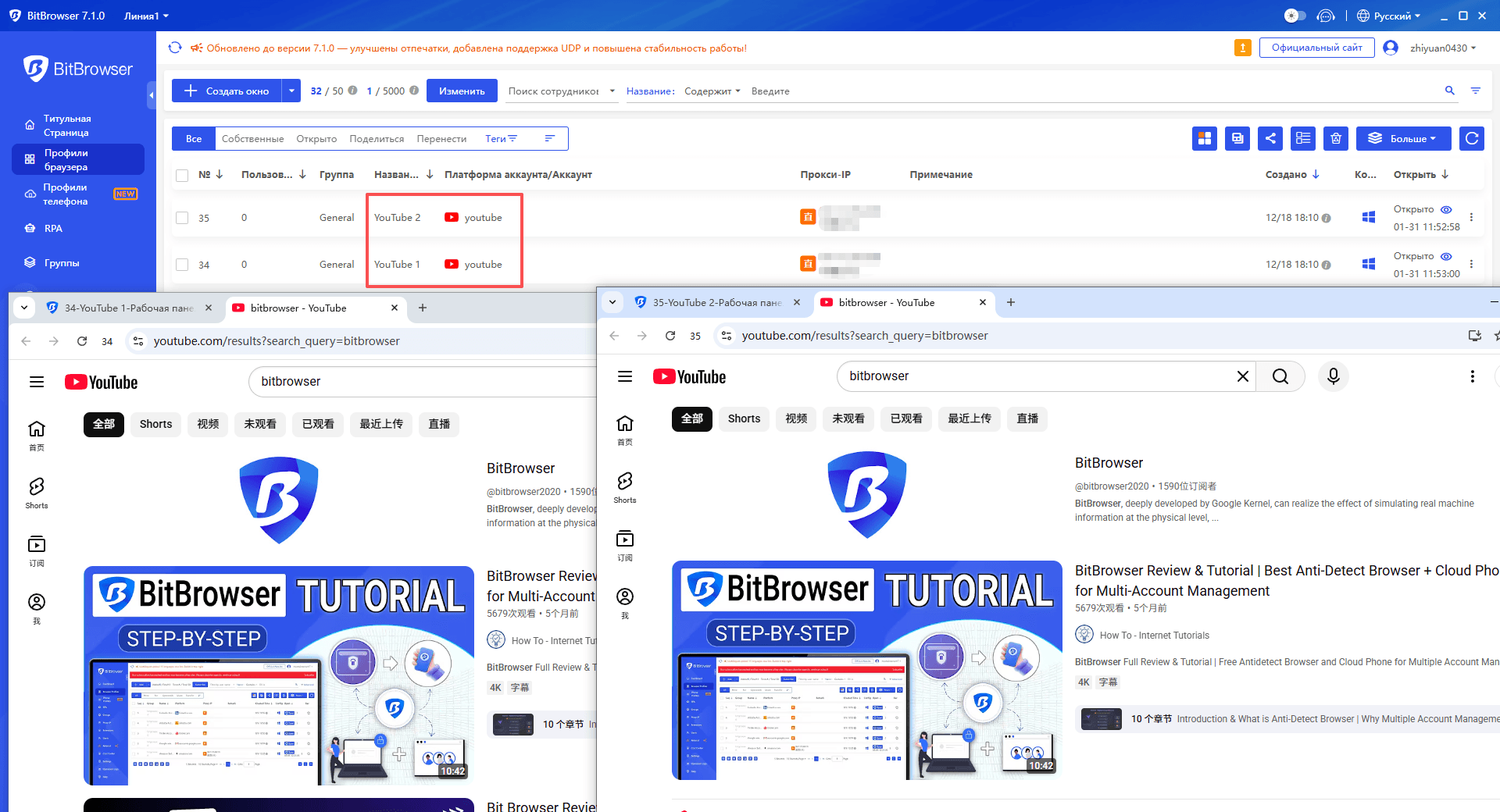Click the refresh icon in the toolbar
This screenshot has width=1500, height=812.
point(1471,138)
